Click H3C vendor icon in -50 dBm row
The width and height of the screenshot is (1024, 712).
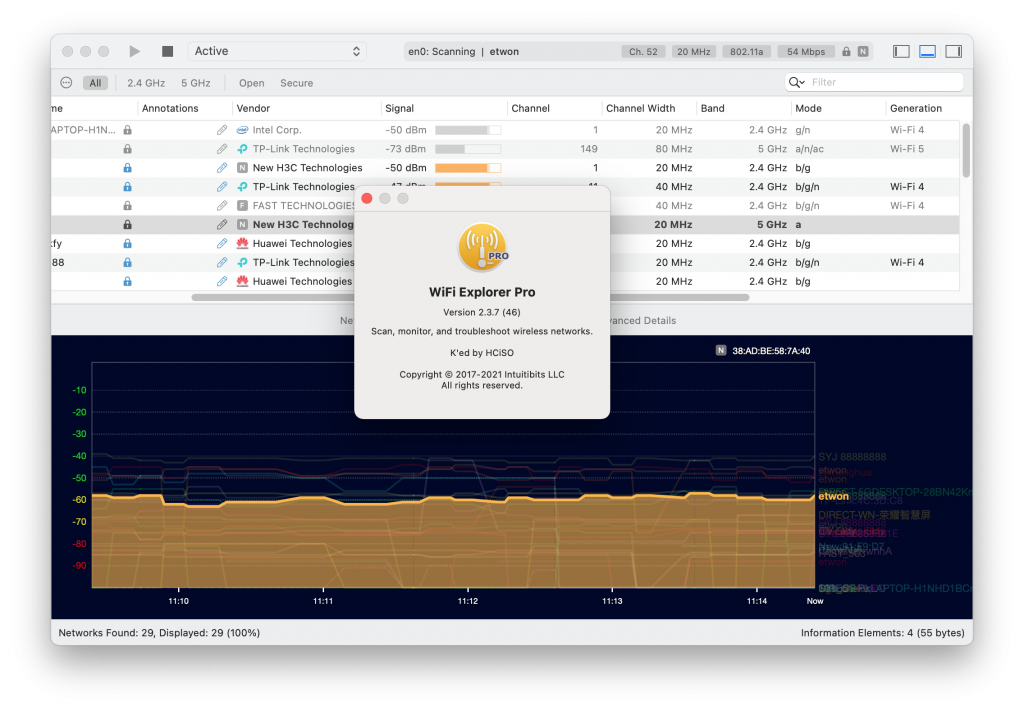[x=242, y=168]
